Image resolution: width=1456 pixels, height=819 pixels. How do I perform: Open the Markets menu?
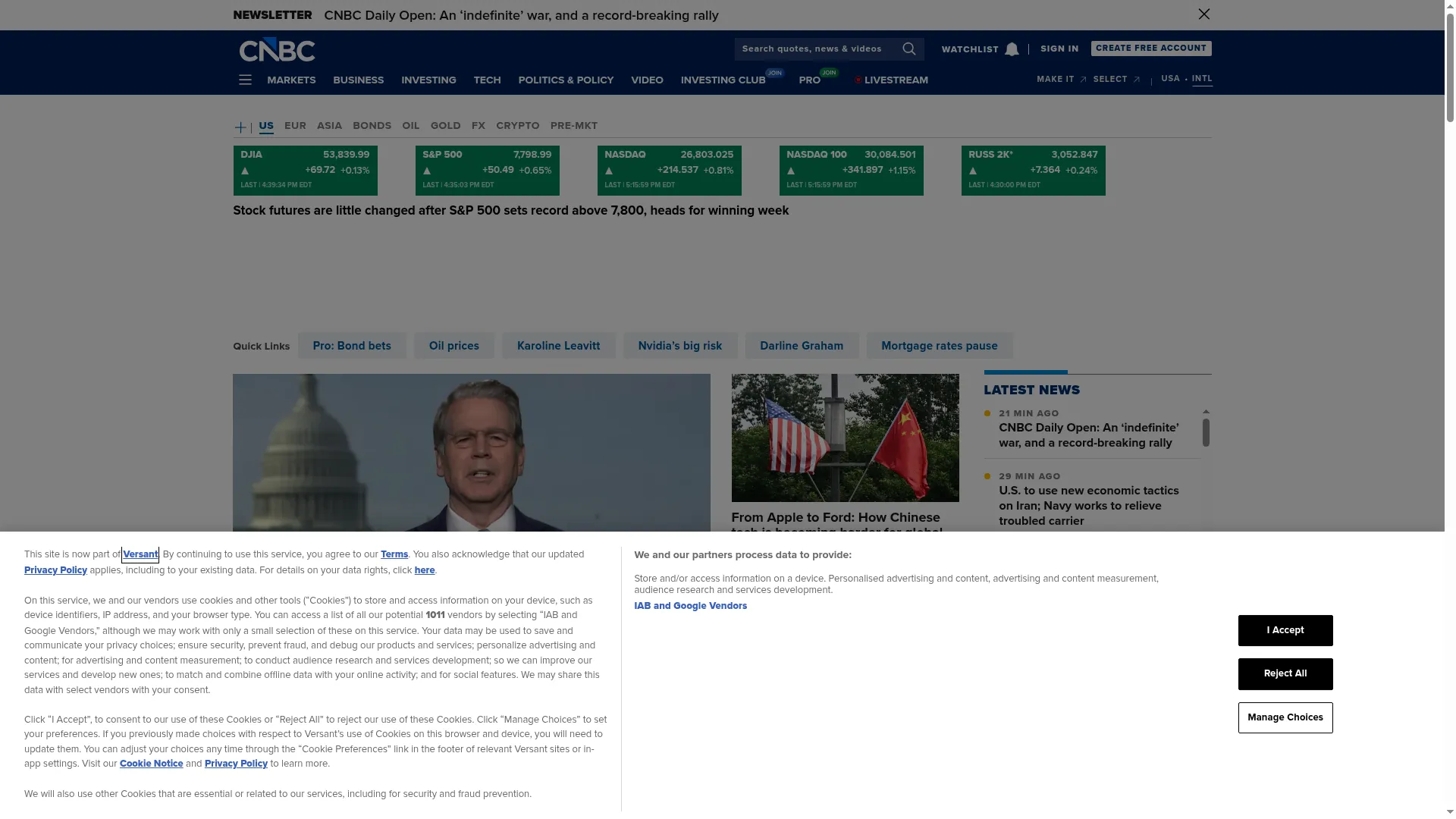pyautogui.click(x=291, y=80)
